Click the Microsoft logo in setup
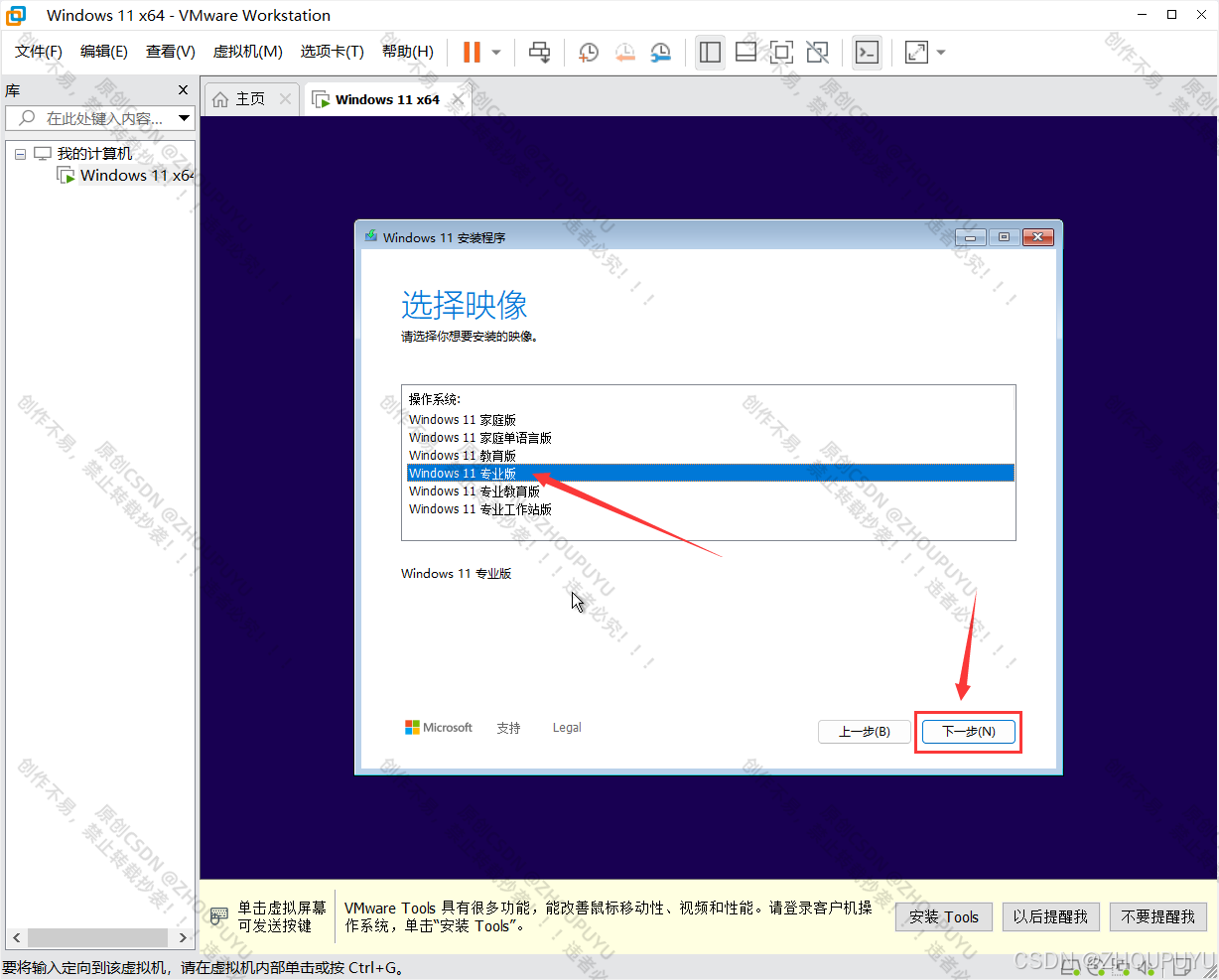Screen dimensions: 1219x980 tap(439, 728)
